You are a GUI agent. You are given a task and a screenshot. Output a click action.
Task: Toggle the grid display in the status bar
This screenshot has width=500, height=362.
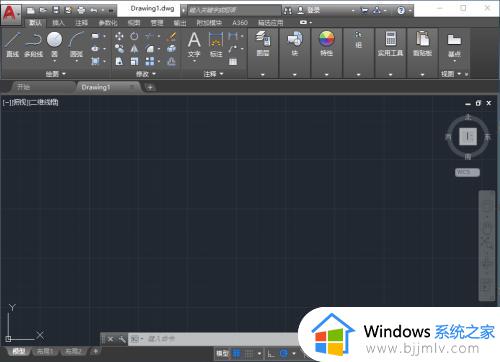(x=236, y=353)
